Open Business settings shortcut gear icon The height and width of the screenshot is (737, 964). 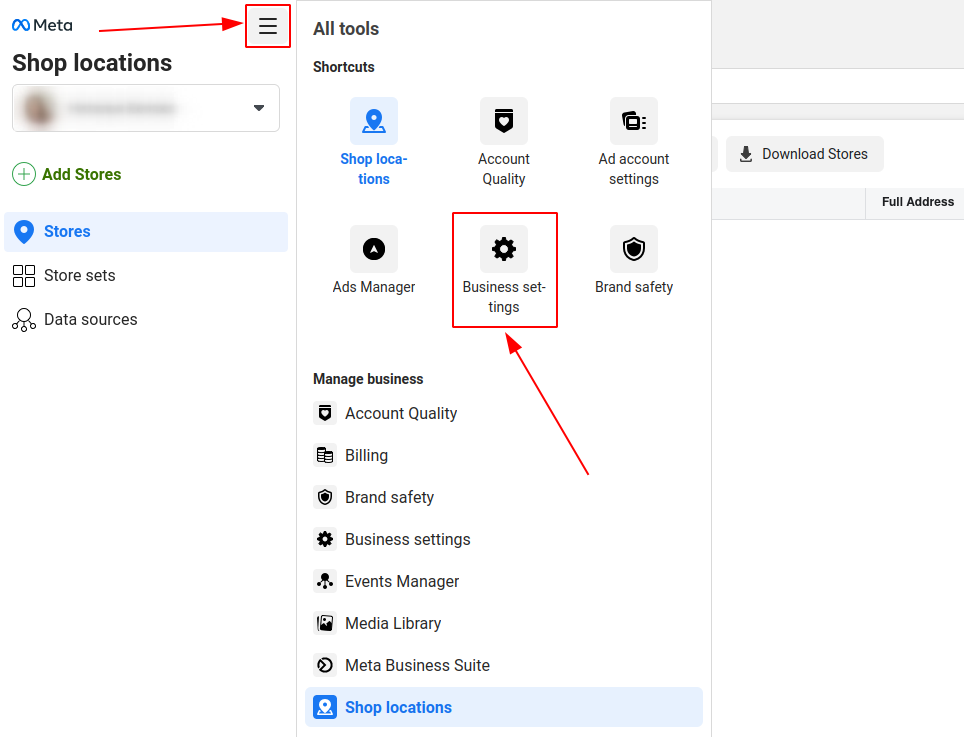[x=504, y=249]
